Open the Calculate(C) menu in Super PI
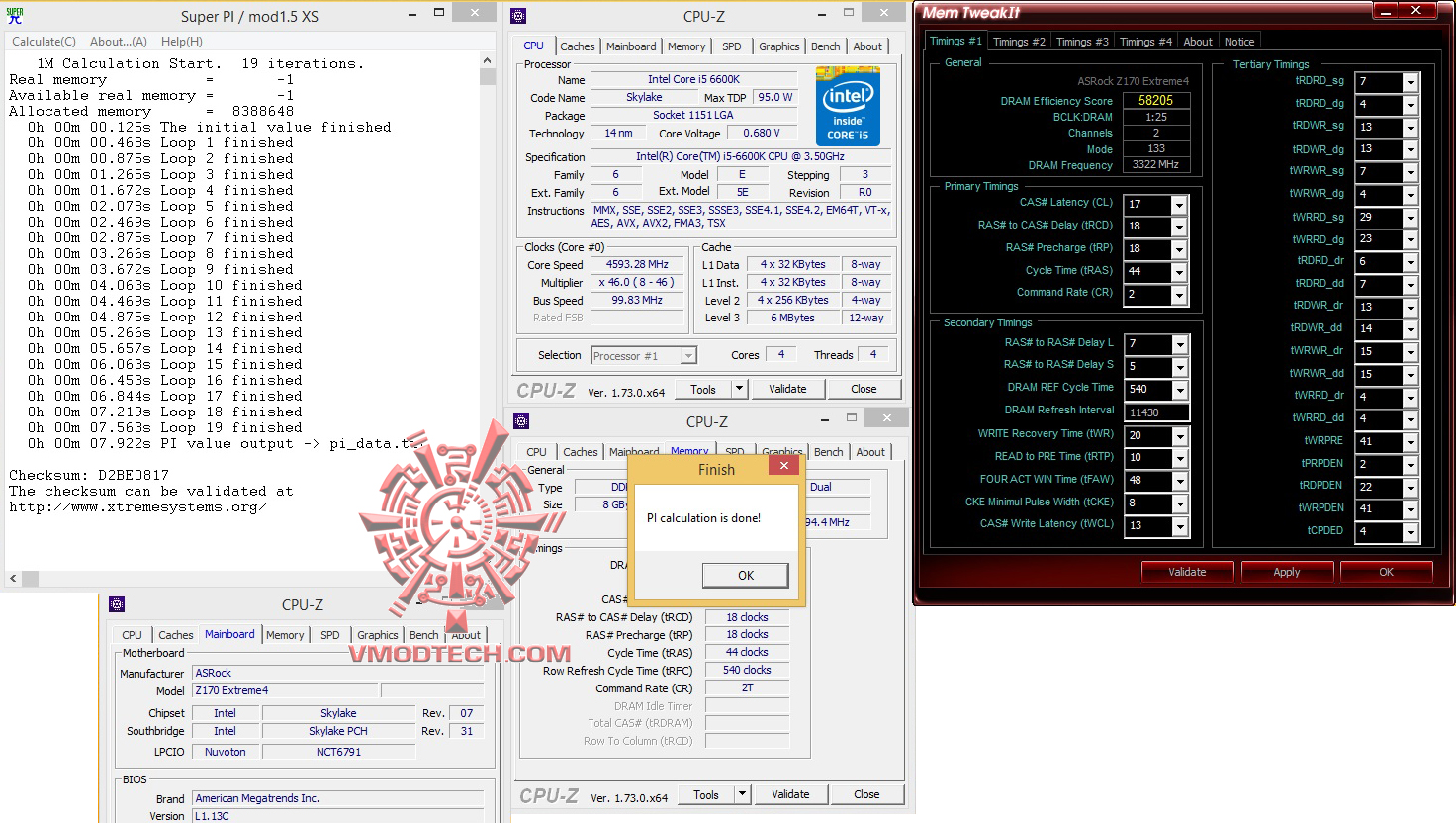This screenshot has height=823, width=1456. pyautogui.click(x=44, y=42)
